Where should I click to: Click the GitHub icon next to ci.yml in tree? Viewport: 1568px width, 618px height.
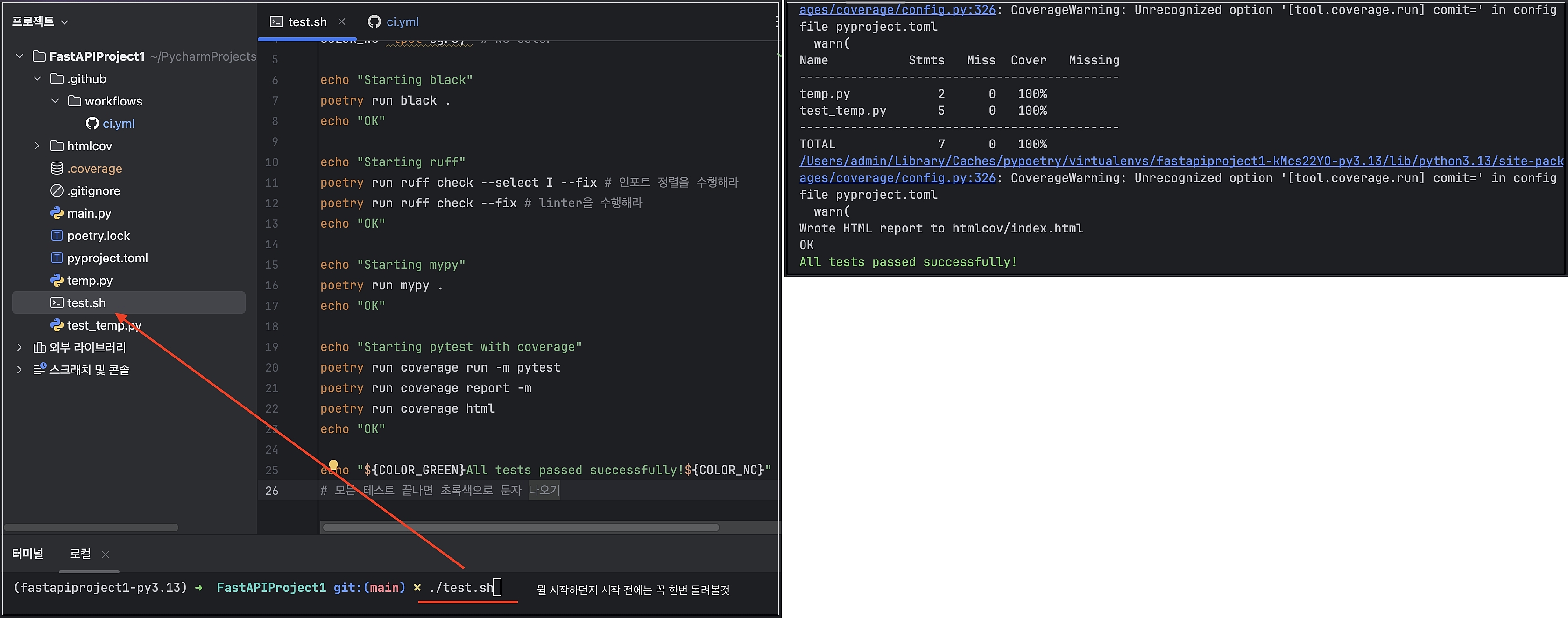pos(92,124)
